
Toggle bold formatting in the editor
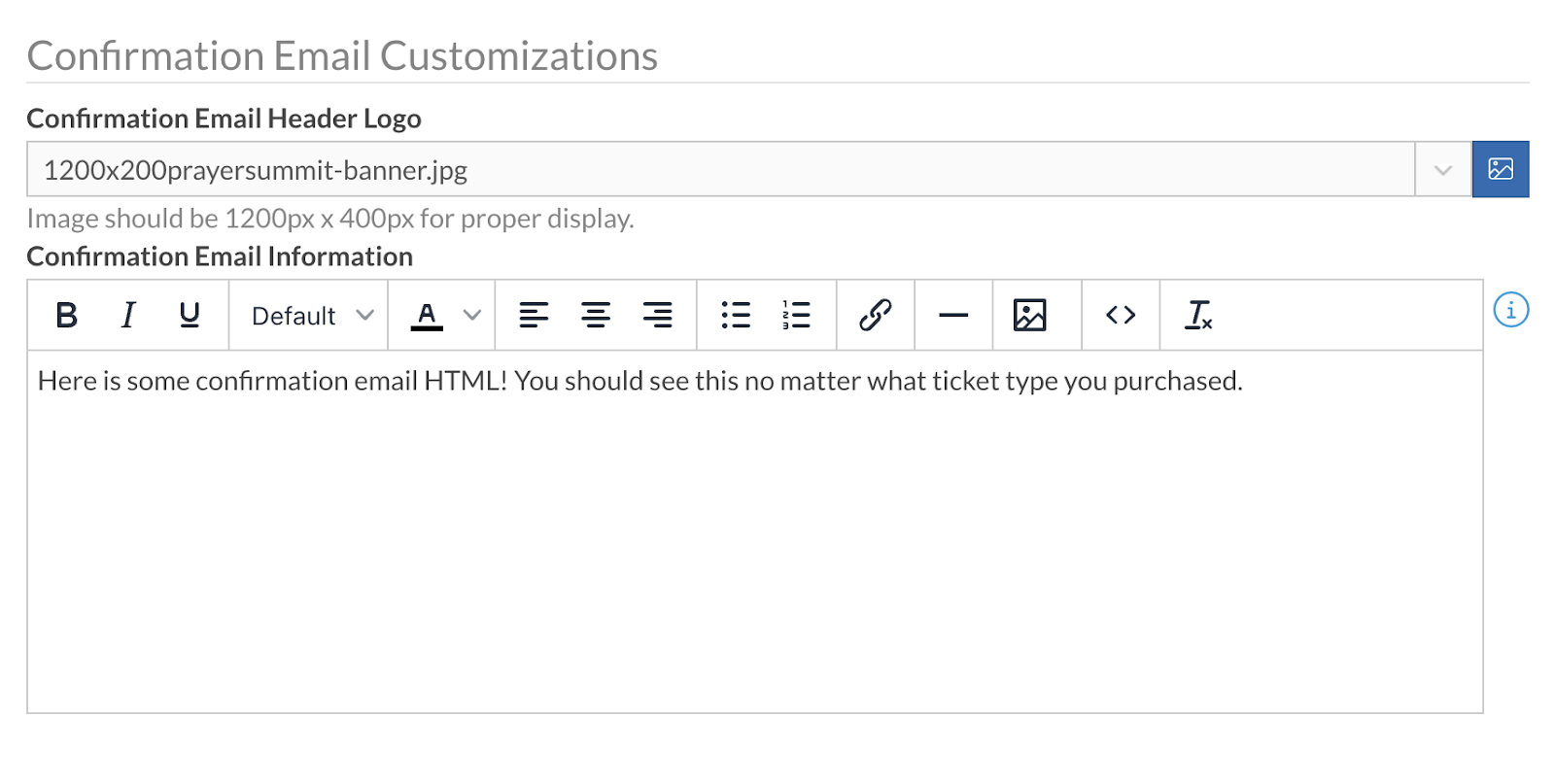pos(66,315)
